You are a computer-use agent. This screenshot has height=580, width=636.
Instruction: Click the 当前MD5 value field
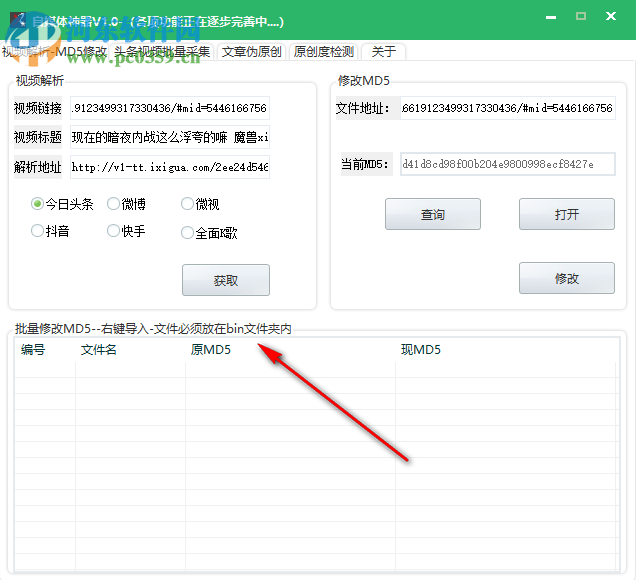point(508,164)
